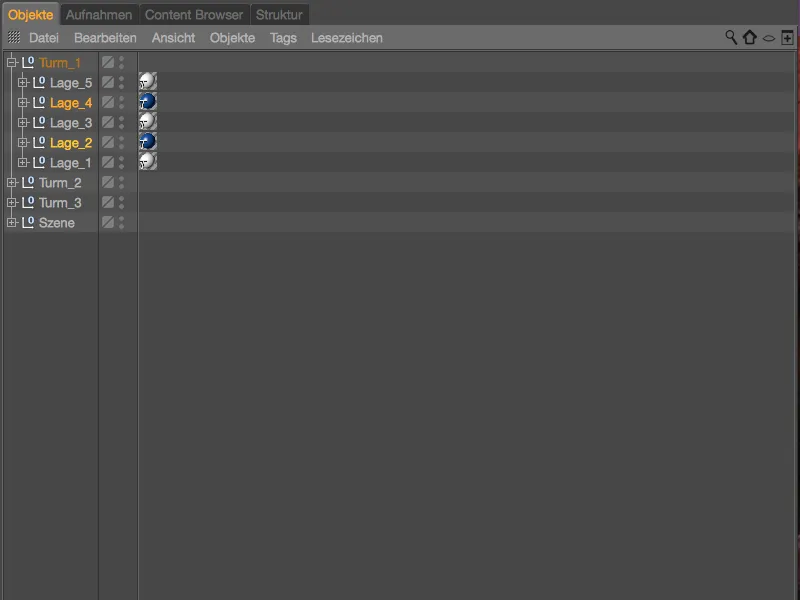Expand the Szene hierarchy

coord(12,223)
